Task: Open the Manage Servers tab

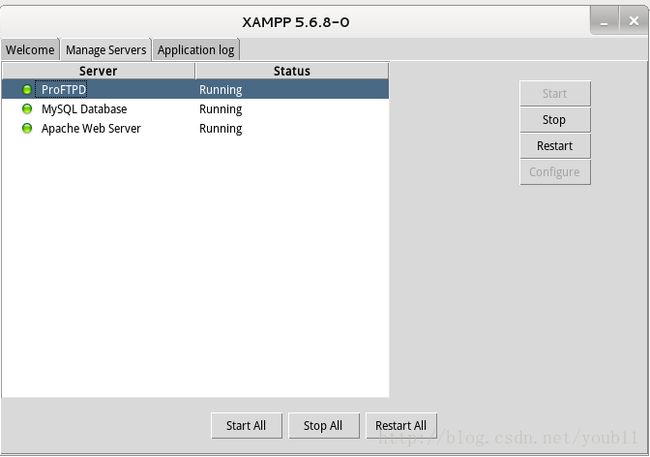Action: point(106,50)
